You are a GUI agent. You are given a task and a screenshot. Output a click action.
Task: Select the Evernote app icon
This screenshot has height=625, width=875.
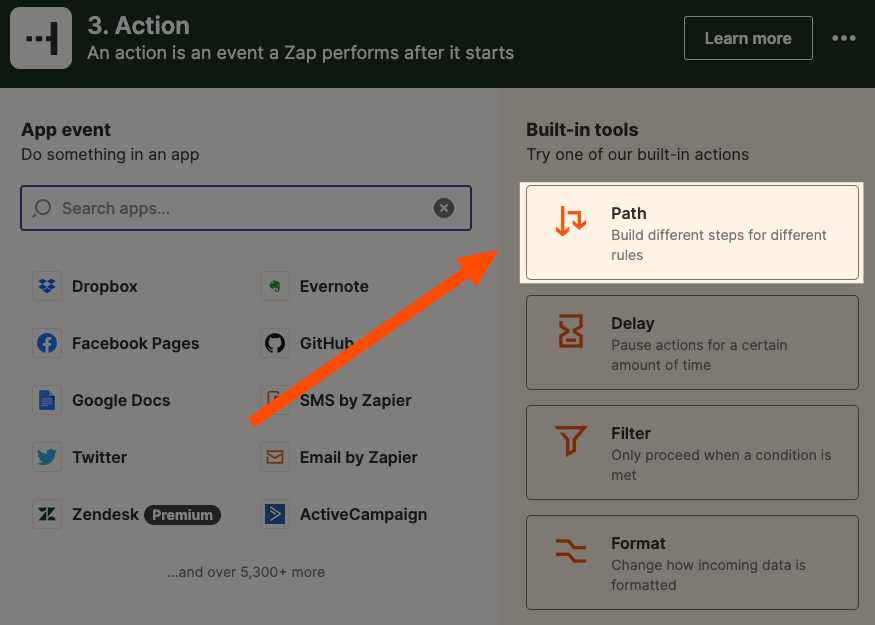click(275, 286)
